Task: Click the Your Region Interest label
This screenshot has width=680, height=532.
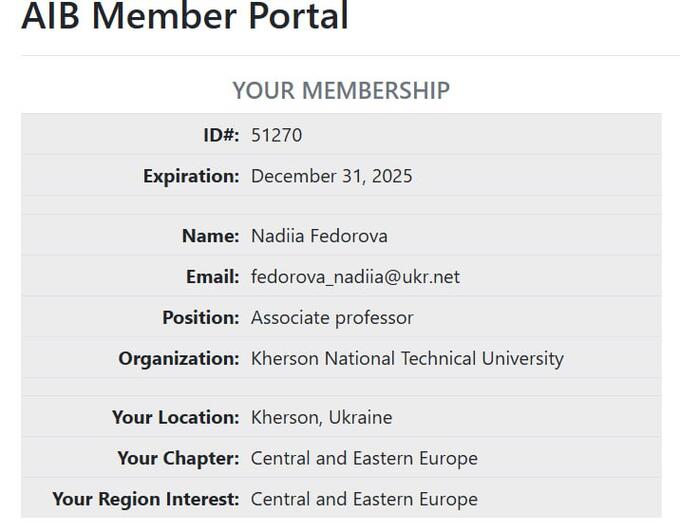Action: point(146,499)
